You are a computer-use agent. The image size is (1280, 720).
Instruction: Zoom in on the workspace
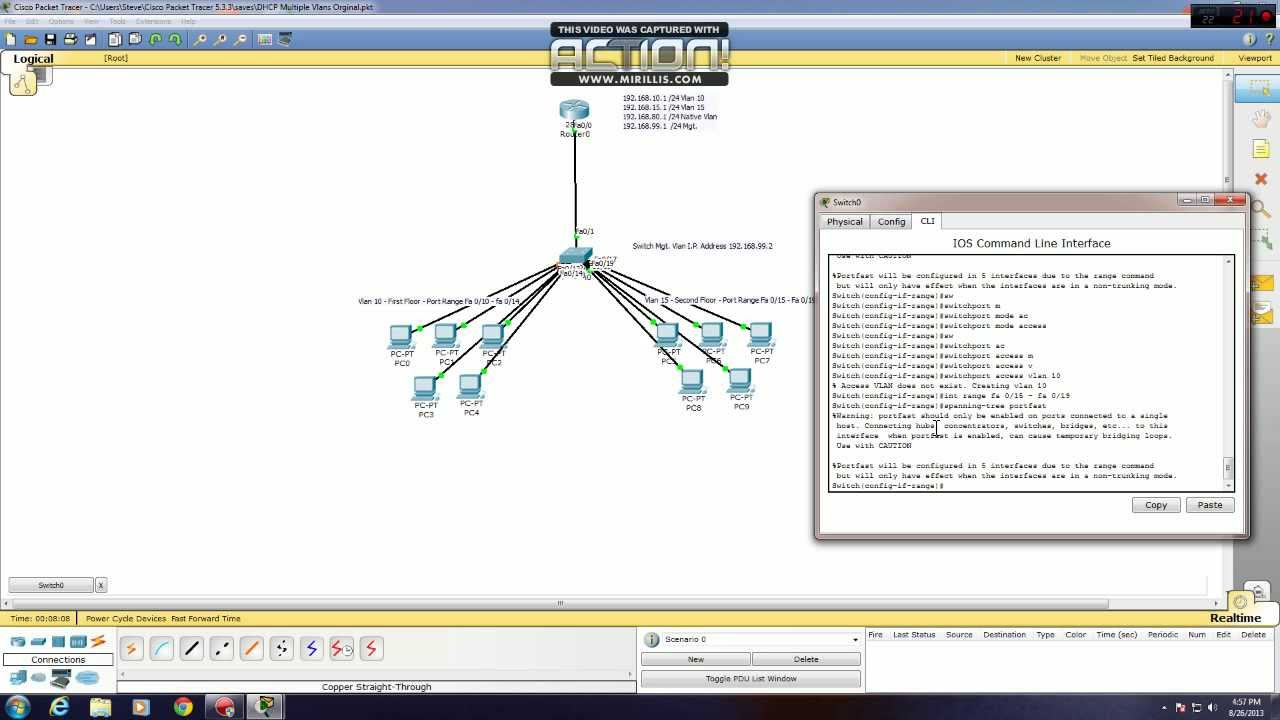[201, 39]
